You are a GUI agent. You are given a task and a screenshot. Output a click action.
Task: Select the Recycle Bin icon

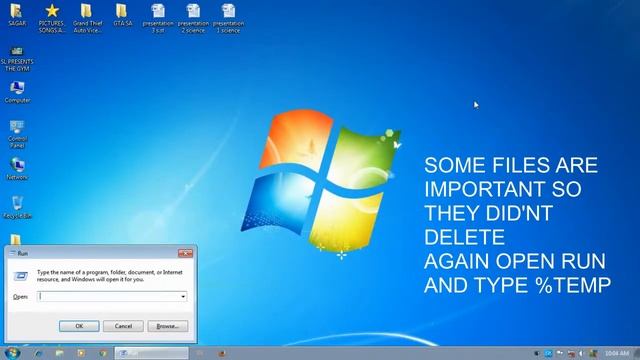(x=17, y=207)
